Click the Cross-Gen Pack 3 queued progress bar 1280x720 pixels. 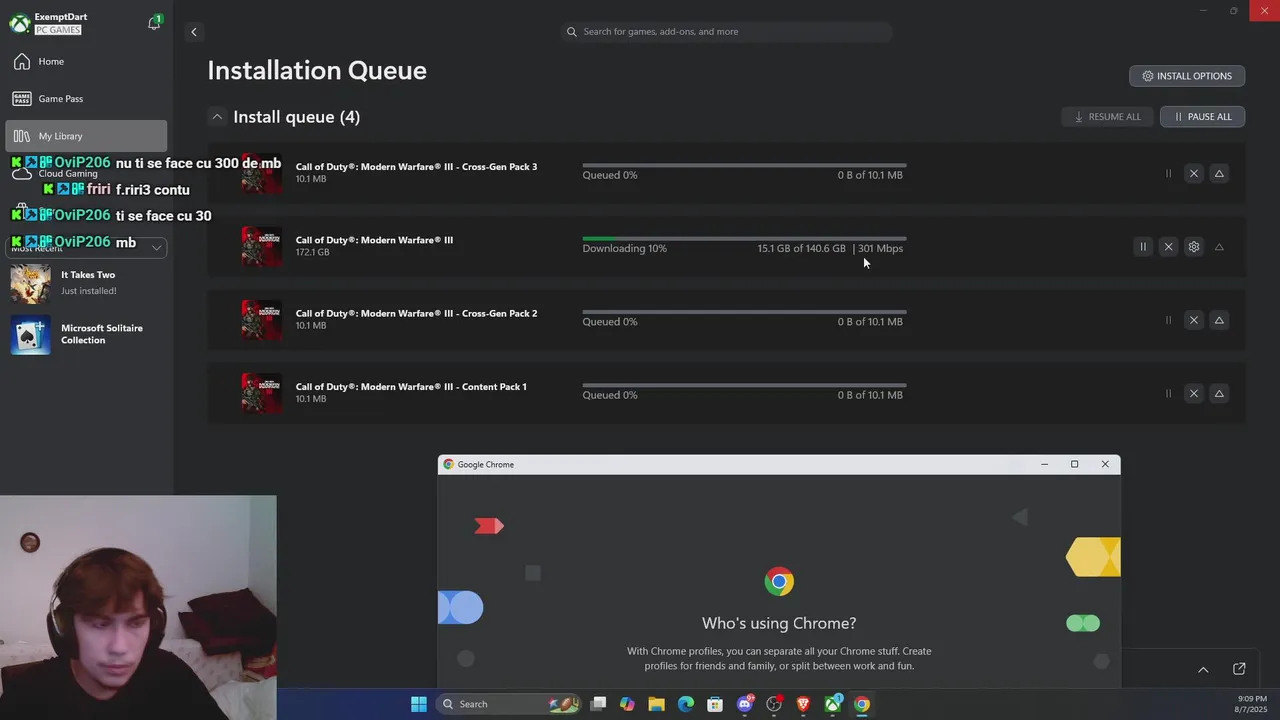click(744, 165)
